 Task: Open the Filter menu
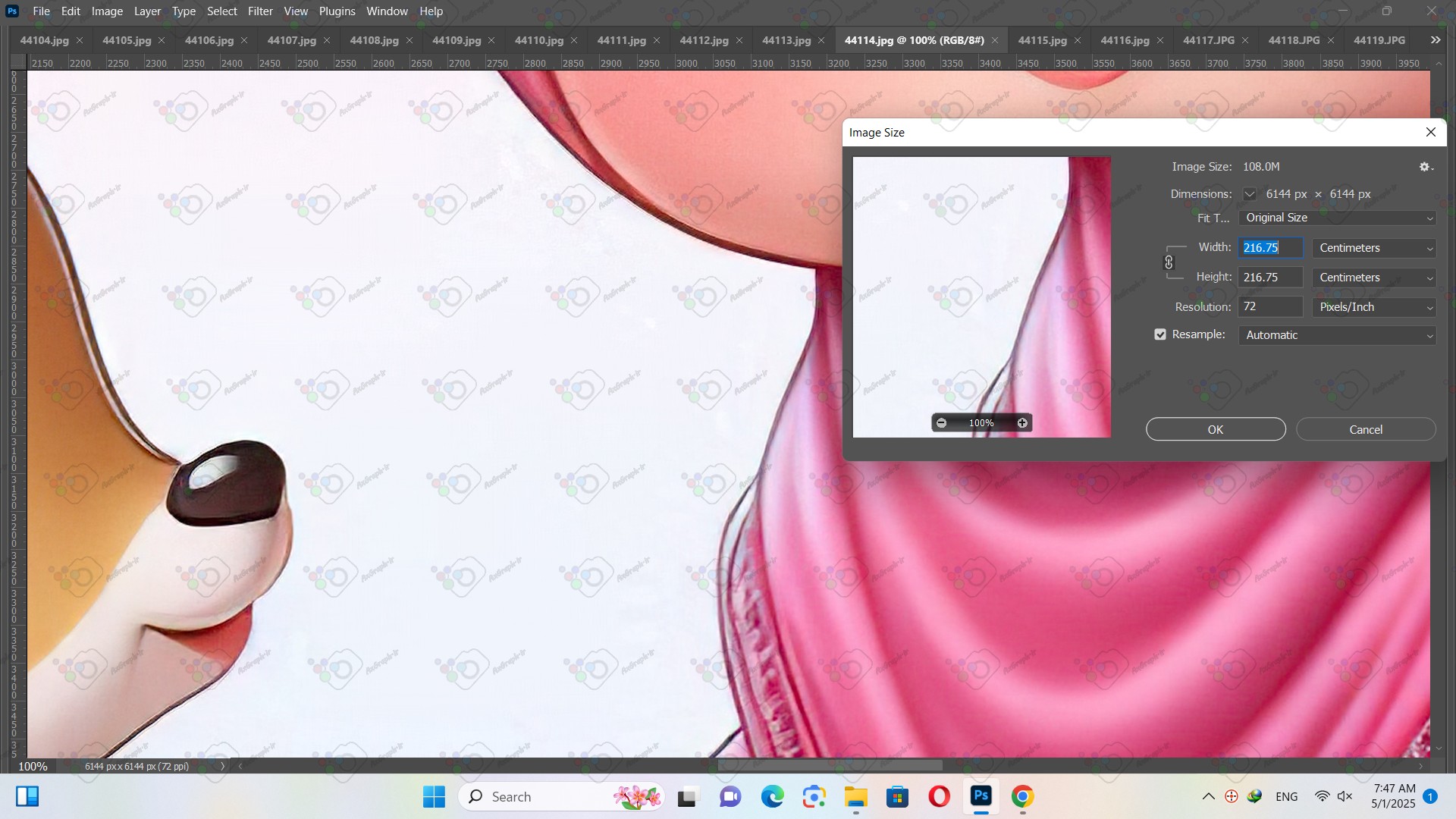(x=260, y=11)
